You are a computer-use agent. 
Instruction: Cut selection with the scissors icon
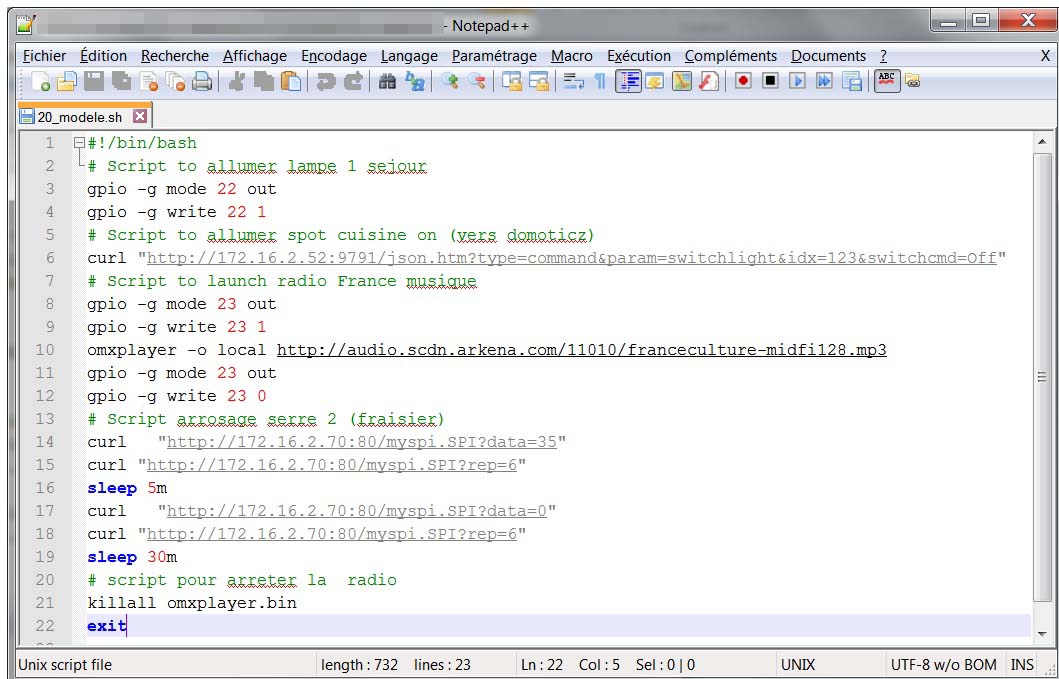(236, 82)
